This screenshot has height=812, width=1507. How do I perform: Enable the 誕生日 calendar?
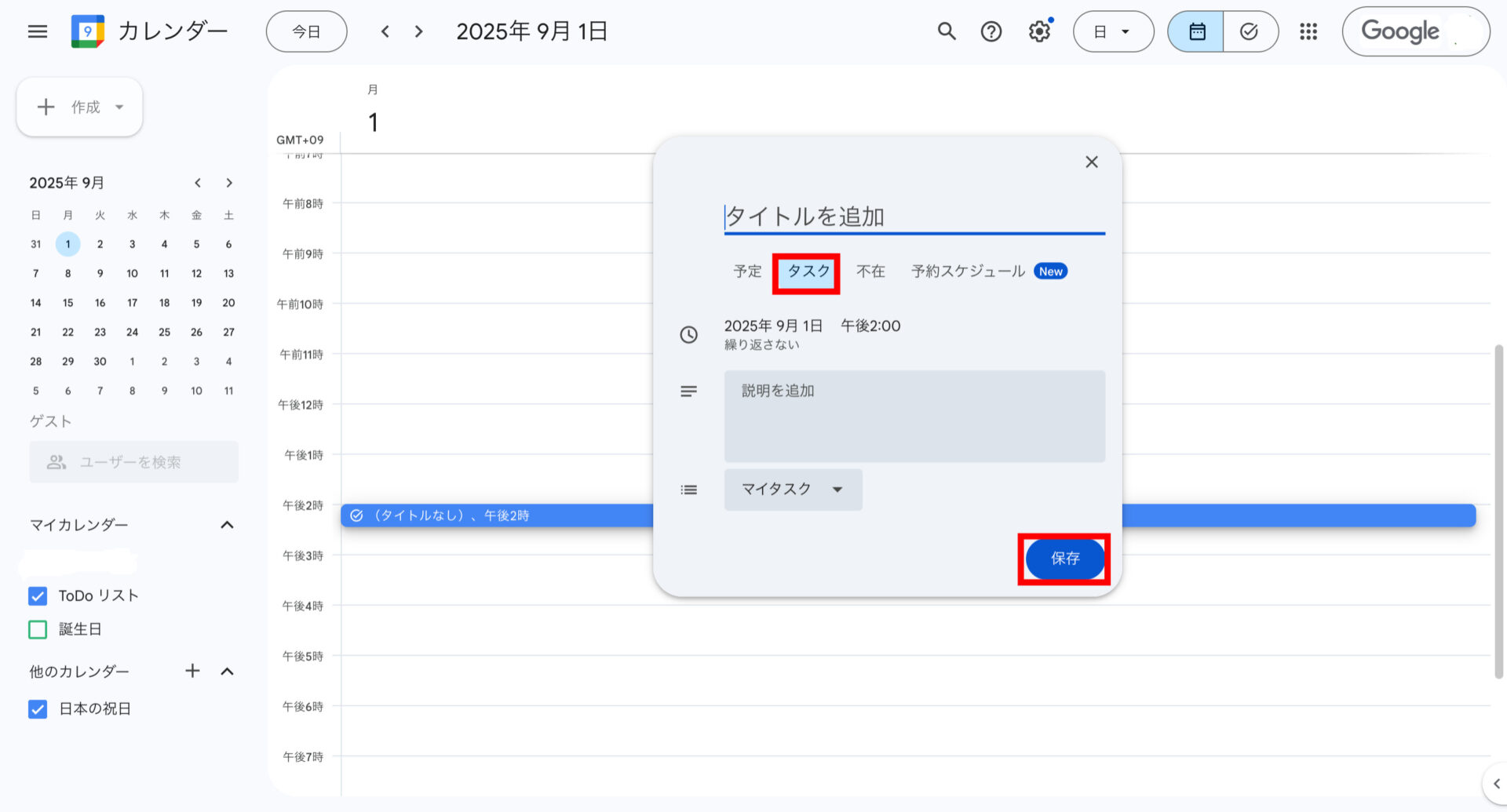pyautogui.click(x=37, y=629)
